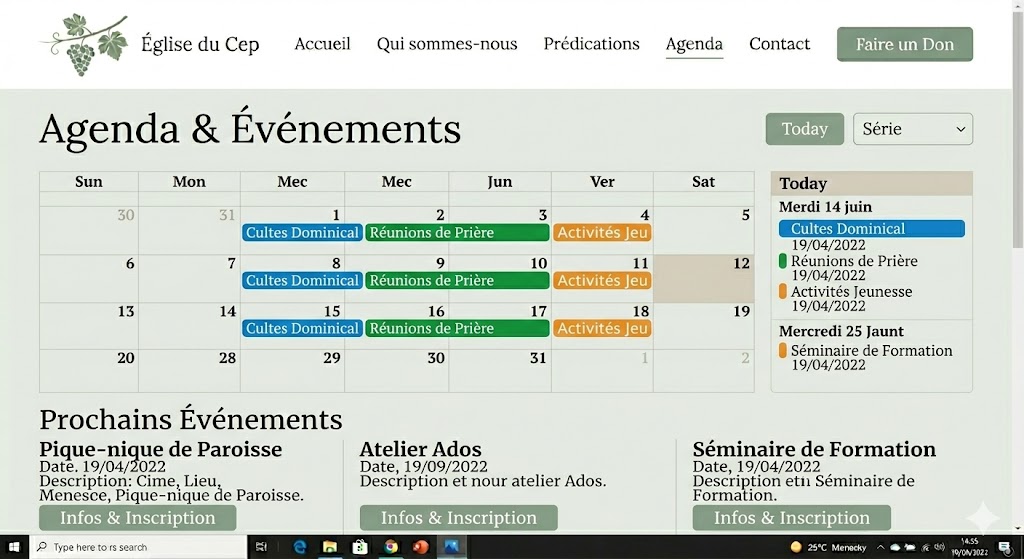Screen dimensions: 1024x559
Task: Click the Église du Cep grapevine logo
Action: [85, 44]
